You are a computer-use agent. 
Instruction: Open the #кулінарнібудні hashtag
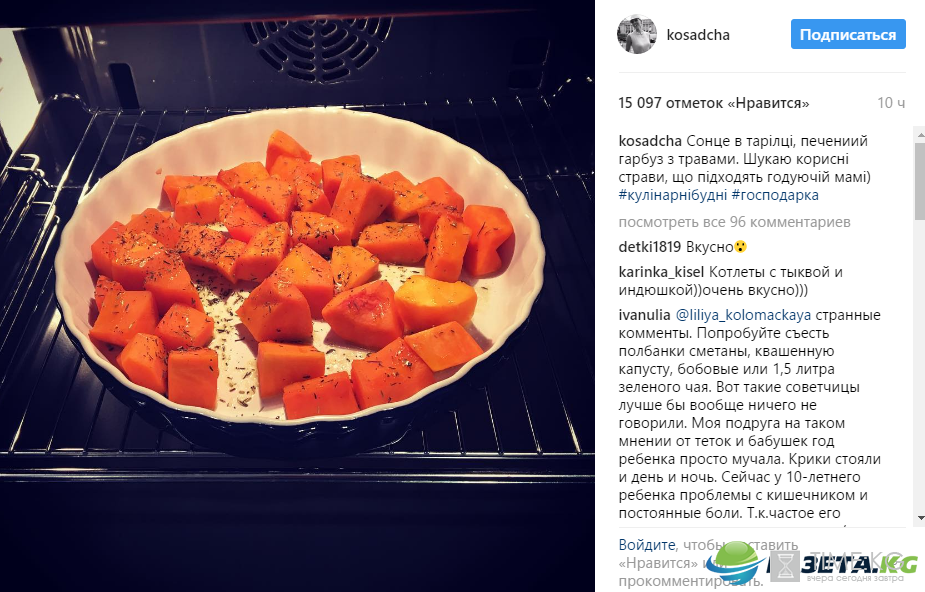tap(673, 195)
